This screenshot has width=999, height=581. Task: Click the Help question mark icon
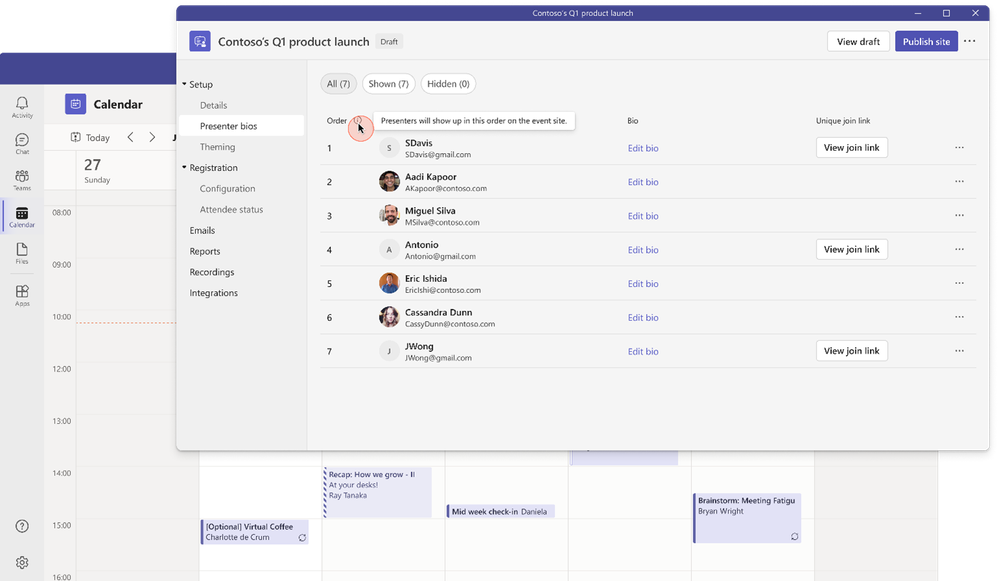point(22,526)
